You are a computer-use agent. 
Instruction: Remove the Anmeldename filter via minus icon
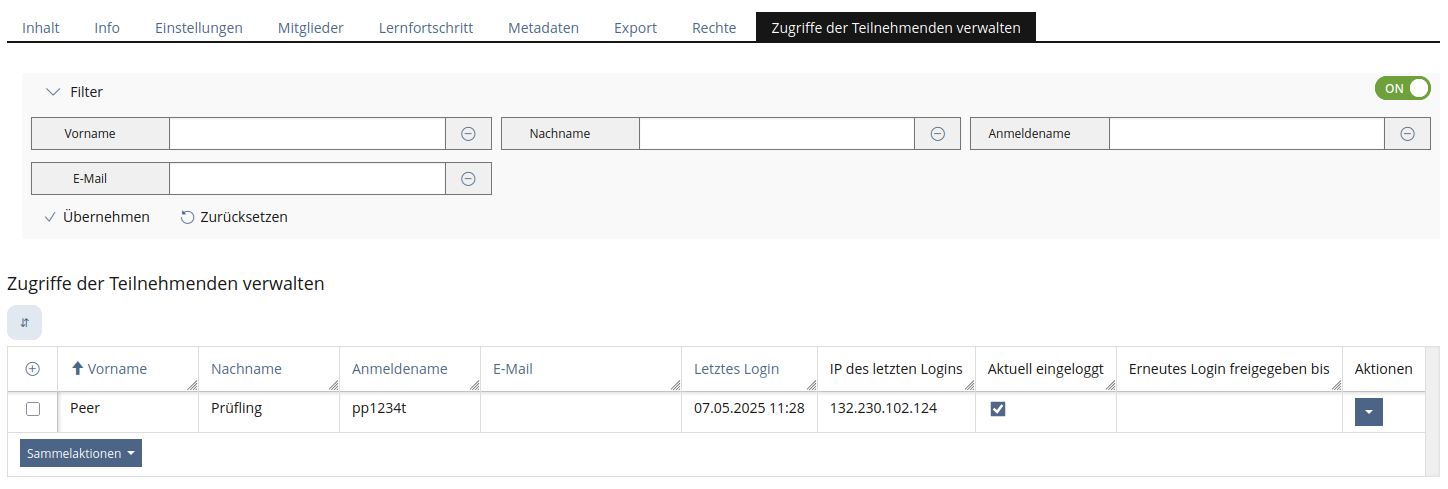(1407, 134)
